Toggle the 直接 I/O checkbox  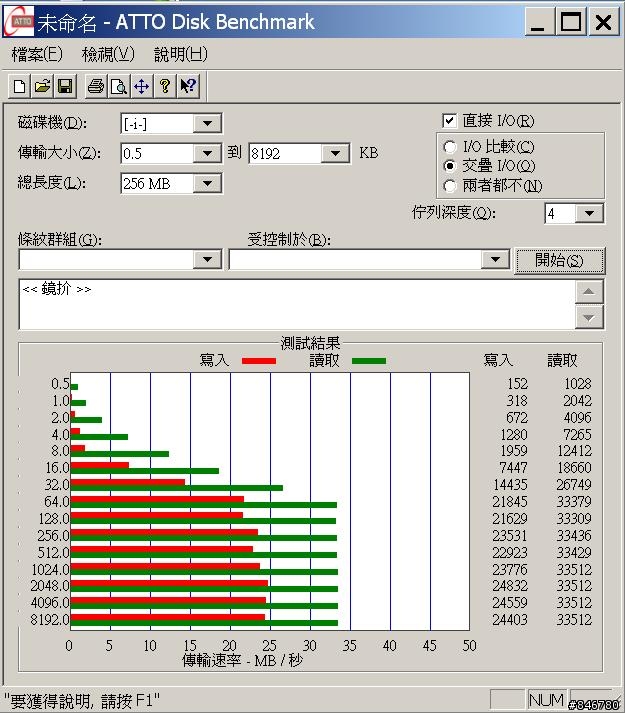(449, 121)
